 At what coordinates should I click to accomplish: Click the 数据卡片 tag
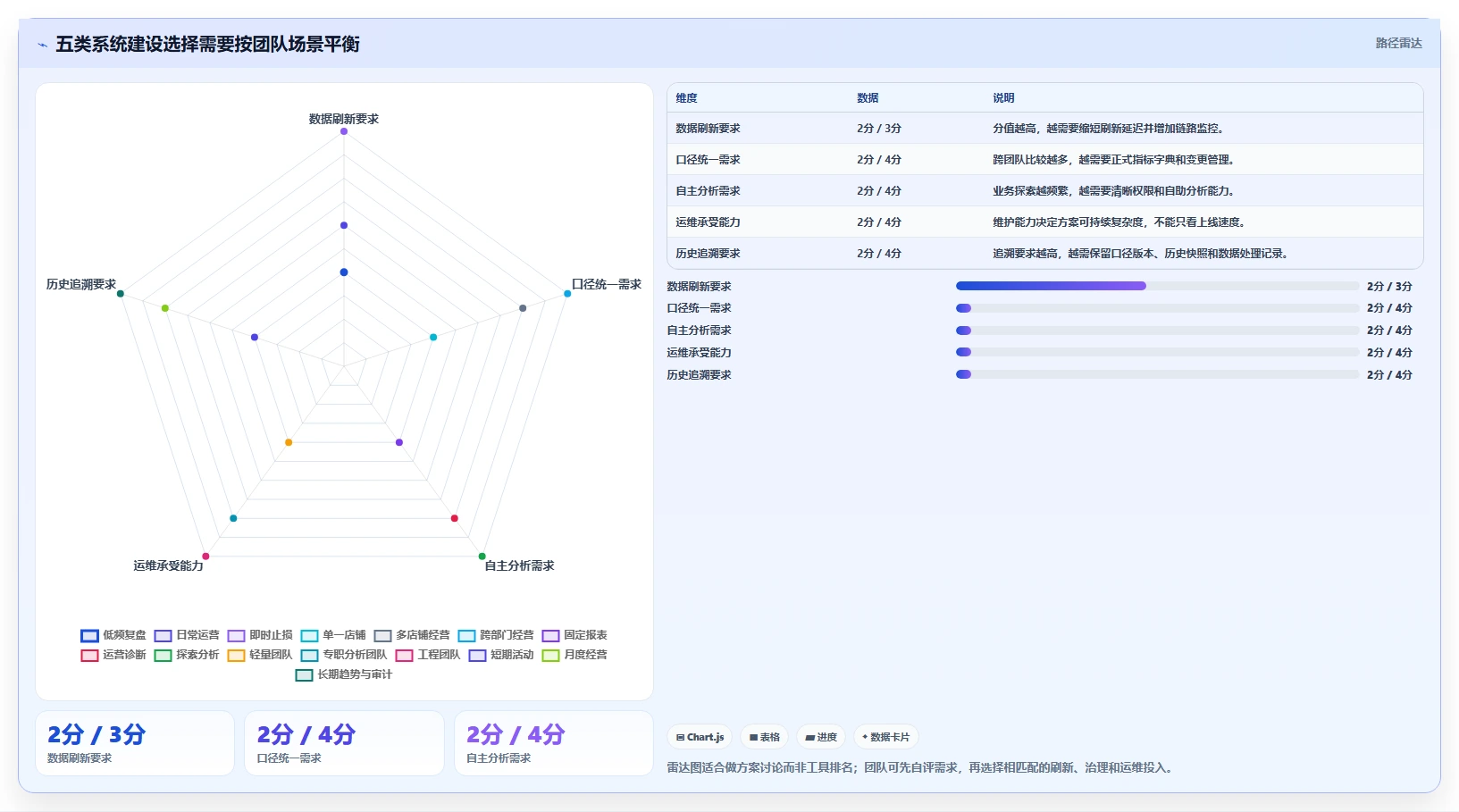click(x=885, y=737)
